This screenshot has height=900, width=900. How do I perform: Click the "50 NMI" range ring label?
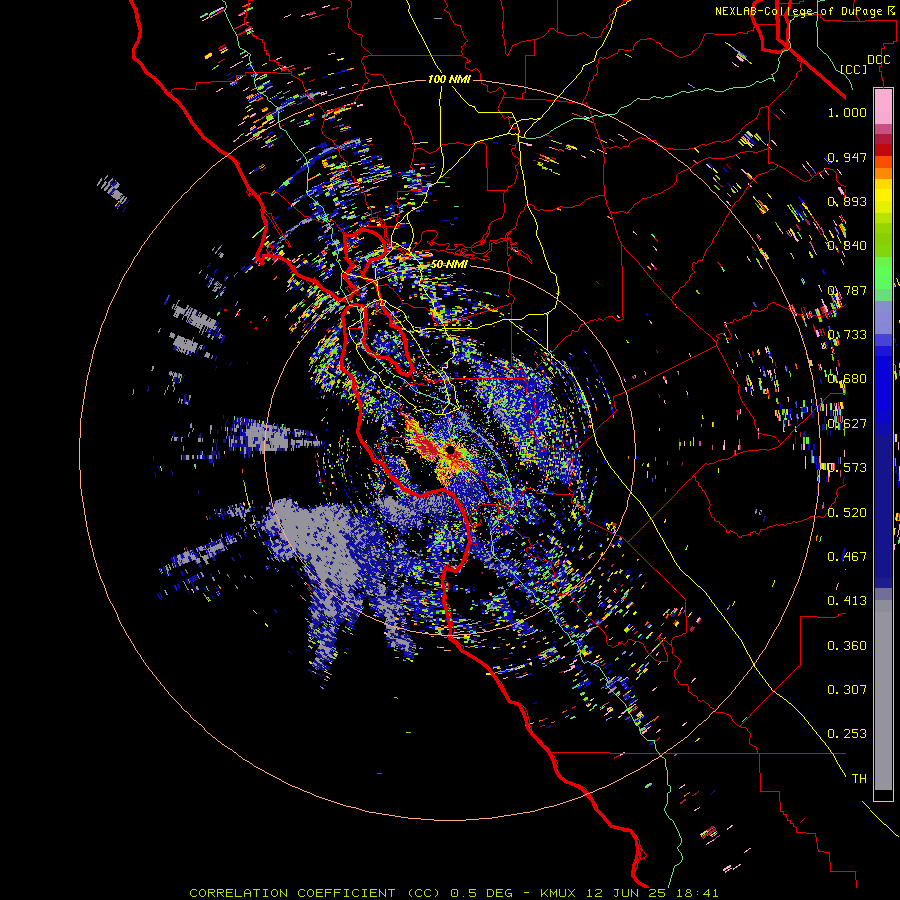pyautogui.click(x=449, y=264)
